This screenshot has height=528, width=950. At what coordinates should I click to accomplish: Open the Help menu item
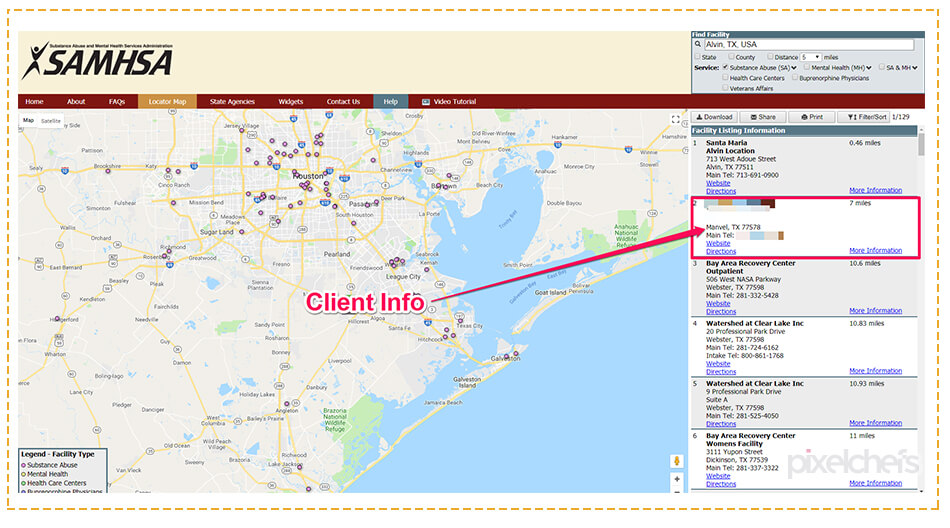391,102
